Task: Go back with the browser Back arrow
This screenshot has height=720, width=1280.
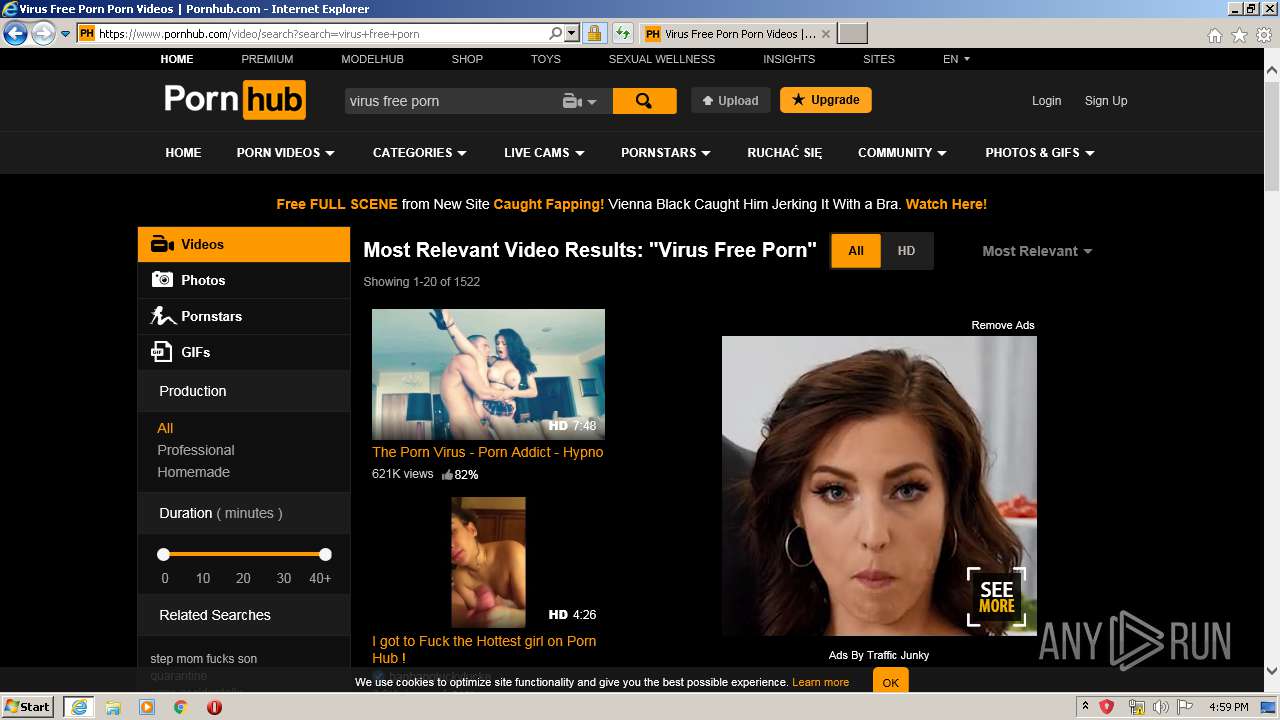Action: 15,33
